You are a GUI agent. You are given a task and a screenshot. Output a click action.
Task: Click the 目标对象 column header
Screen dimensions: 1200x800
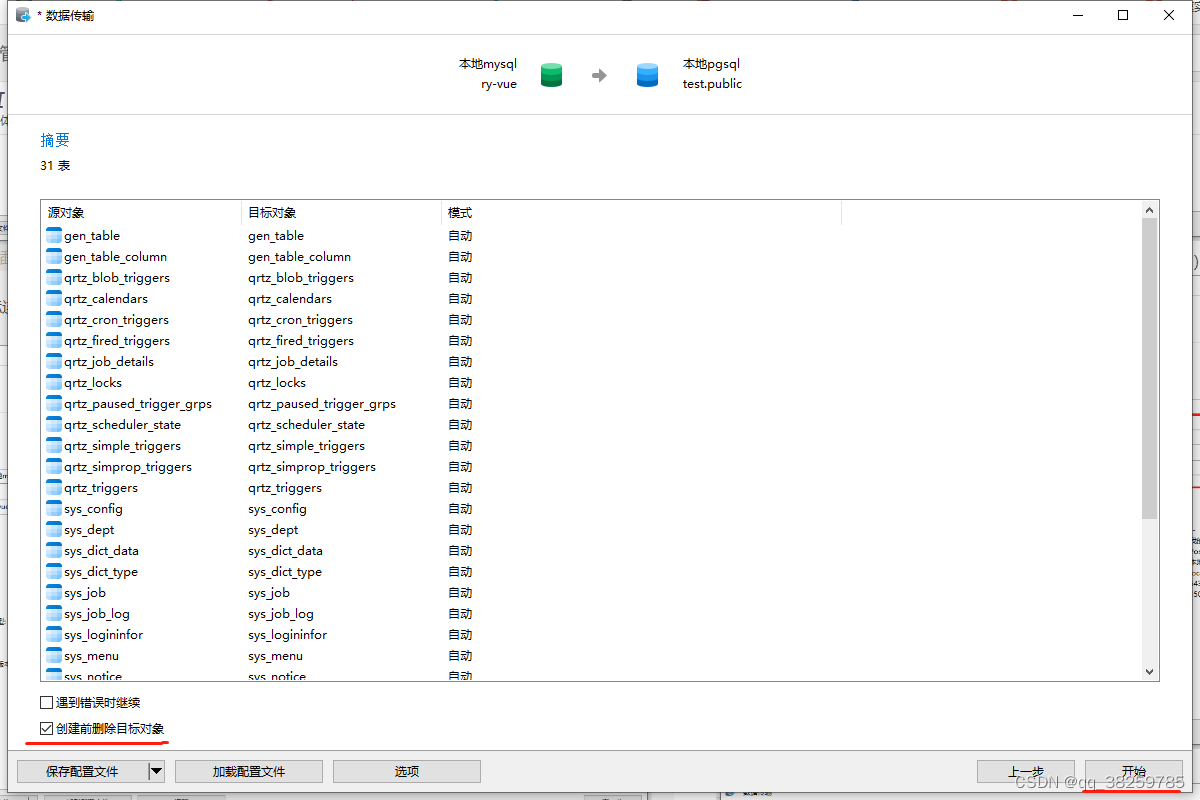click(342, 213)
